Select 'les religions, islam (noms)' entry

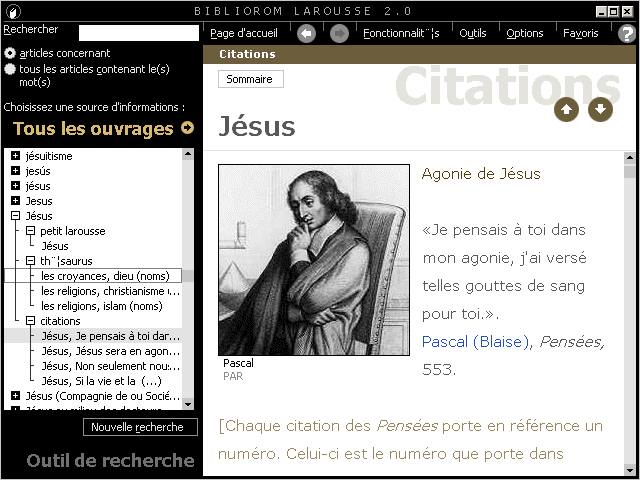pos(102,306)
